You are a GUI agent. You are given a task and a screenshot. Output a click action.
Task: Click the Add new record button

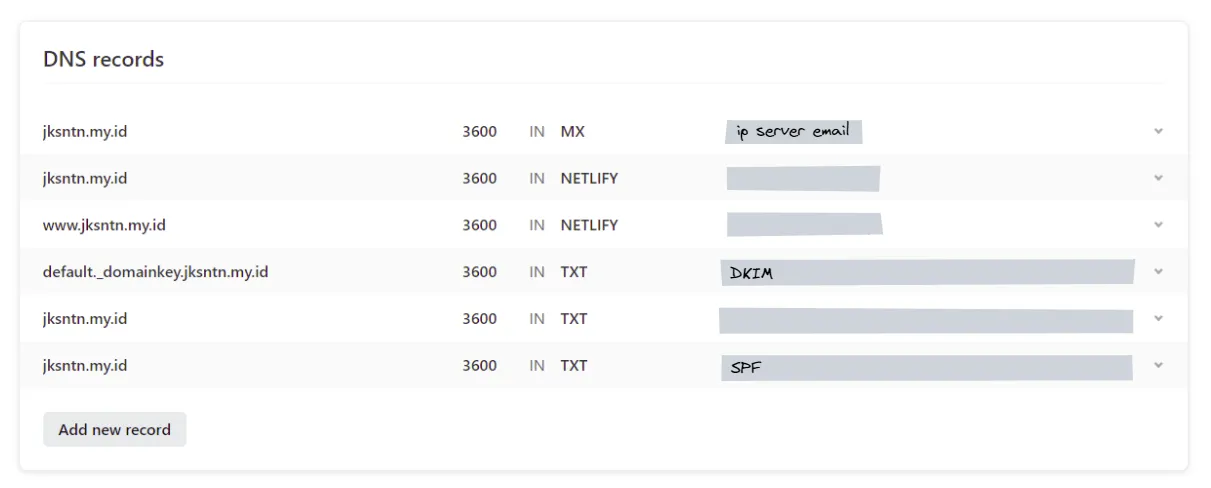tap(114, 430)
